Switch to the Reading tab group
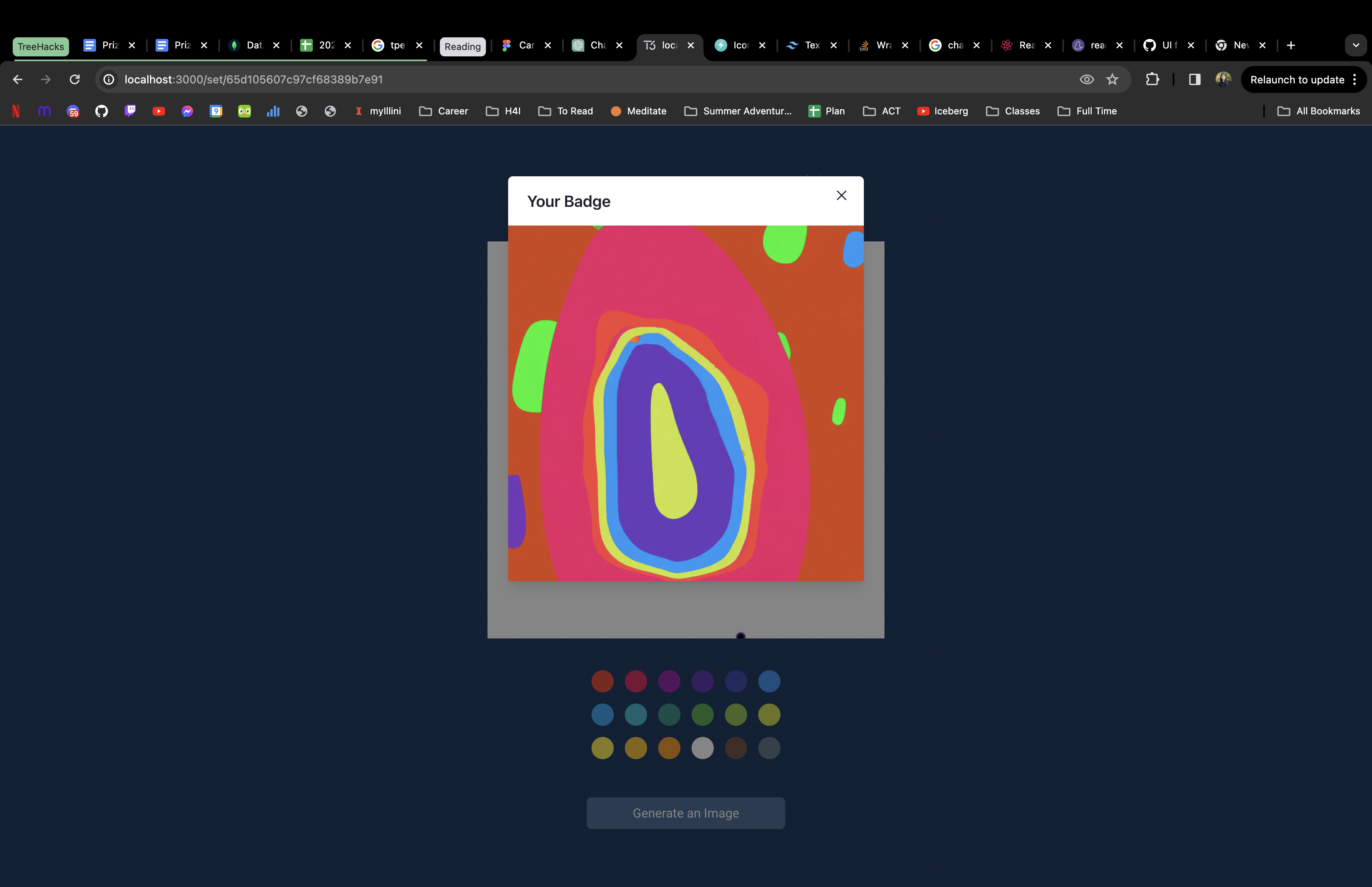This screenshot has height=887, width=1372. (462, 47)
